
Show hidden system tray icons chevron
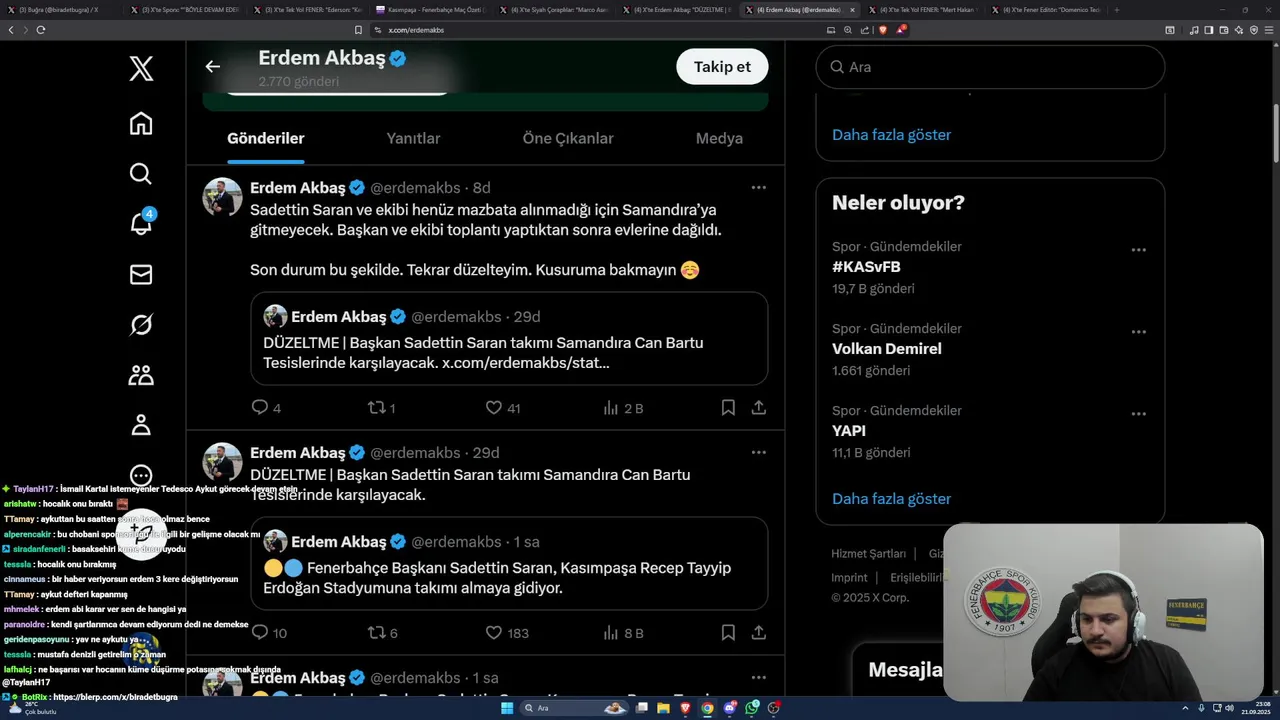(1186, 708)
